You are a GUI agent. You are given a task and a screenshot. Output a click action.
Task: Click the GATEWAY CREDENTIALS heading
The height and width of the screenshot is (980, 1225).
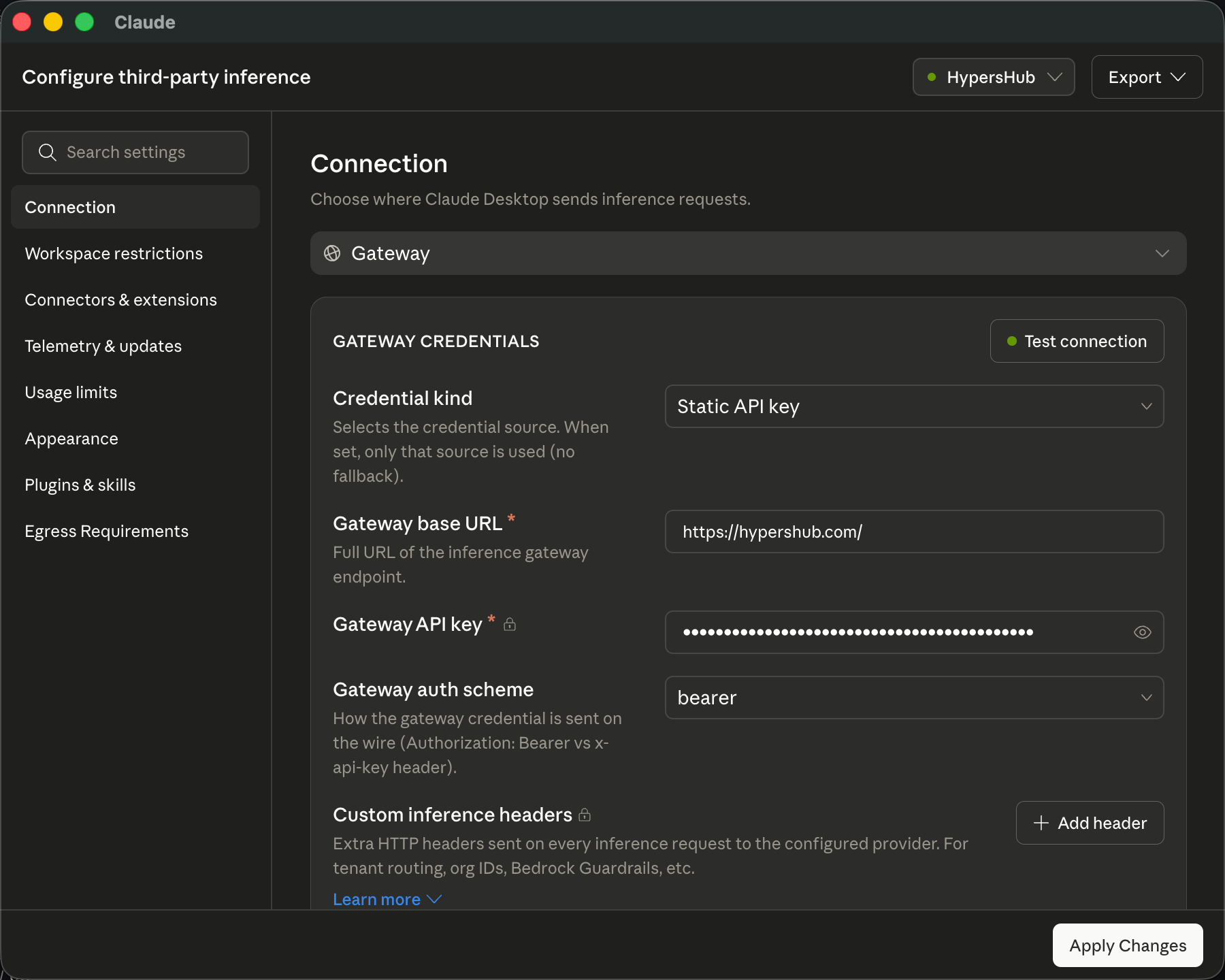pos(436,341)
